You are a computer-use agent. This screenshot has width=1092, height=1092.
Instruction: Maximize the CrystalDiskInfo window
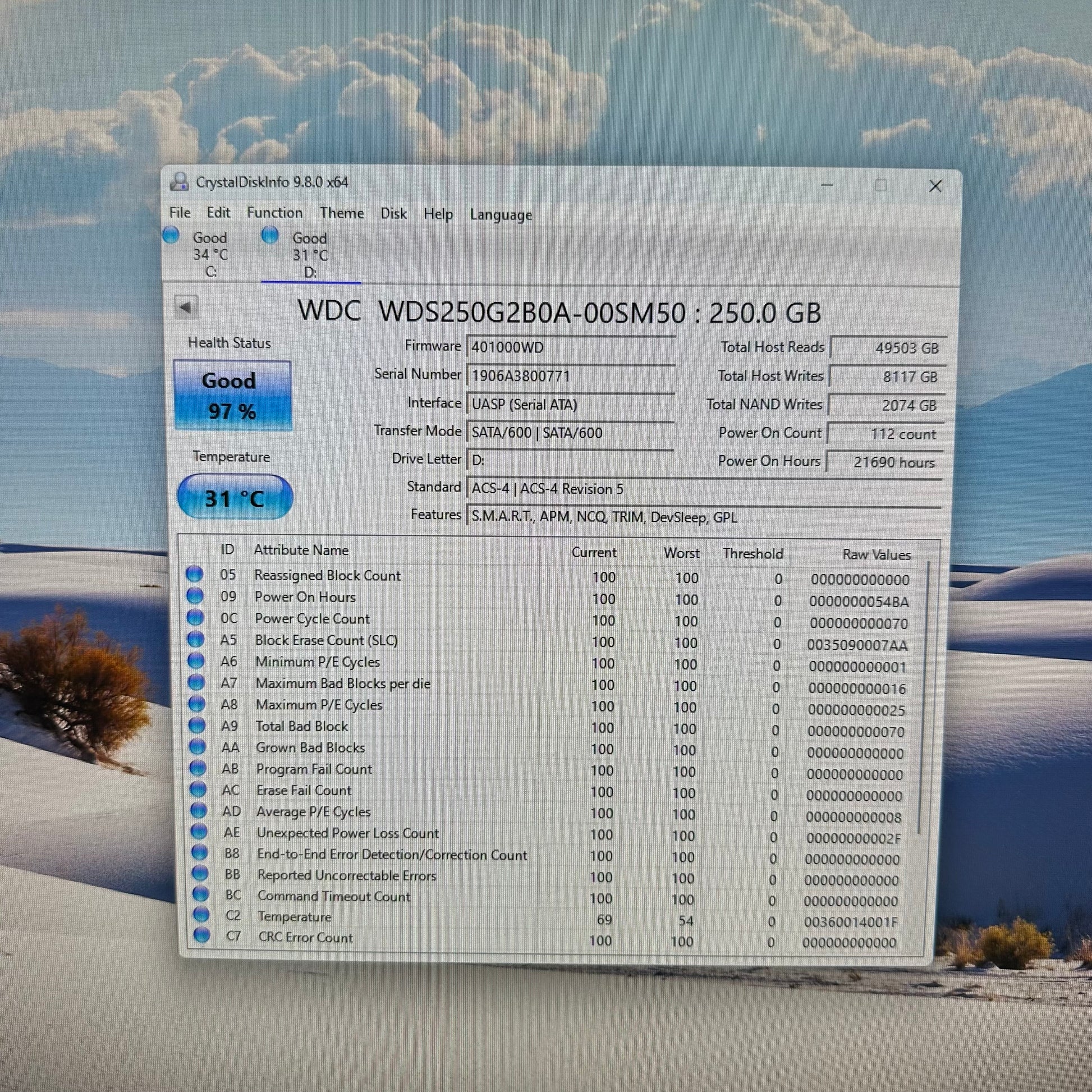click(x=880, y=185)
